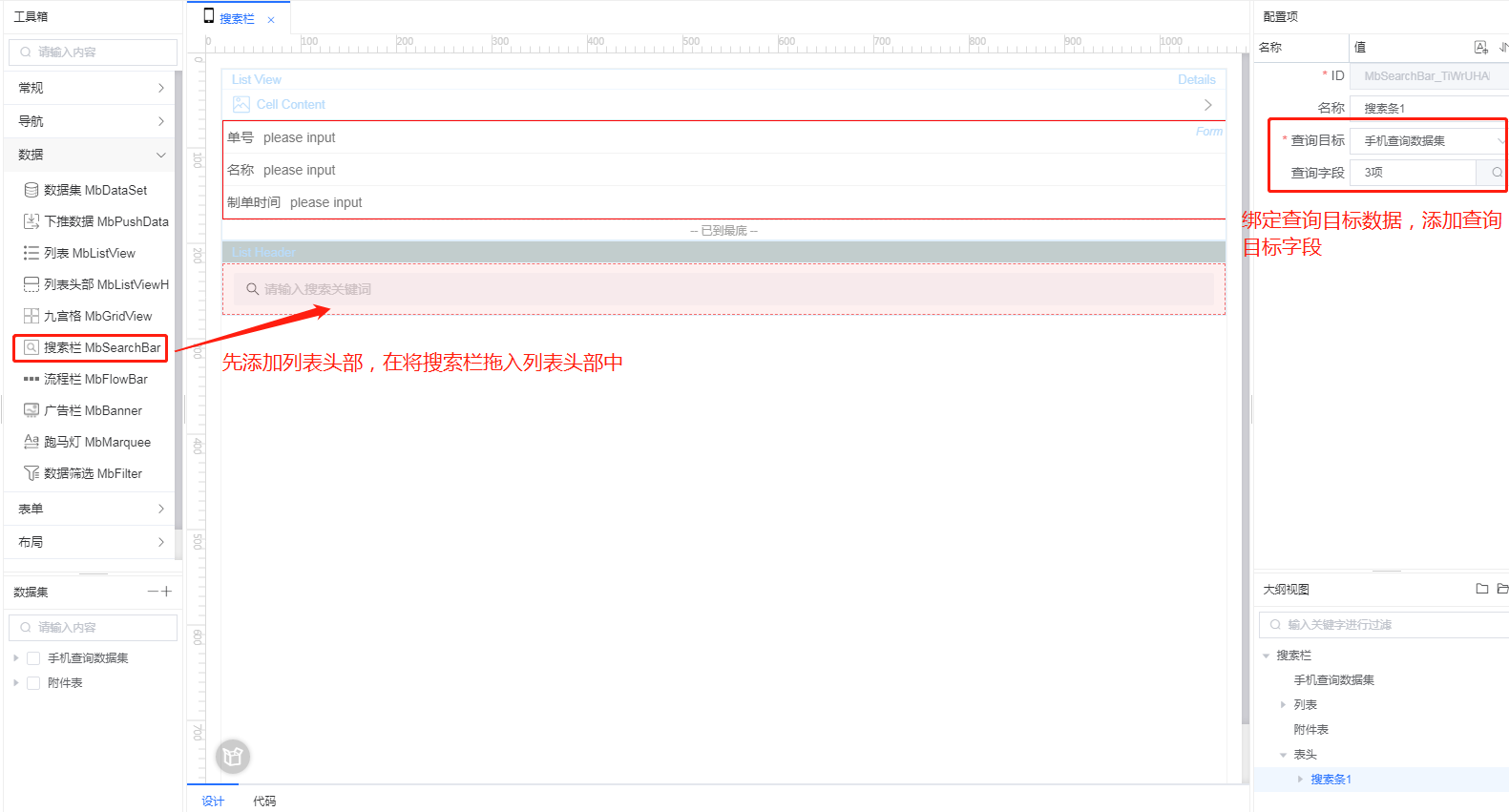The image size is (1509, 812).
Task: Click the MbSearchBar search bar component
Action: pos(92,347)
